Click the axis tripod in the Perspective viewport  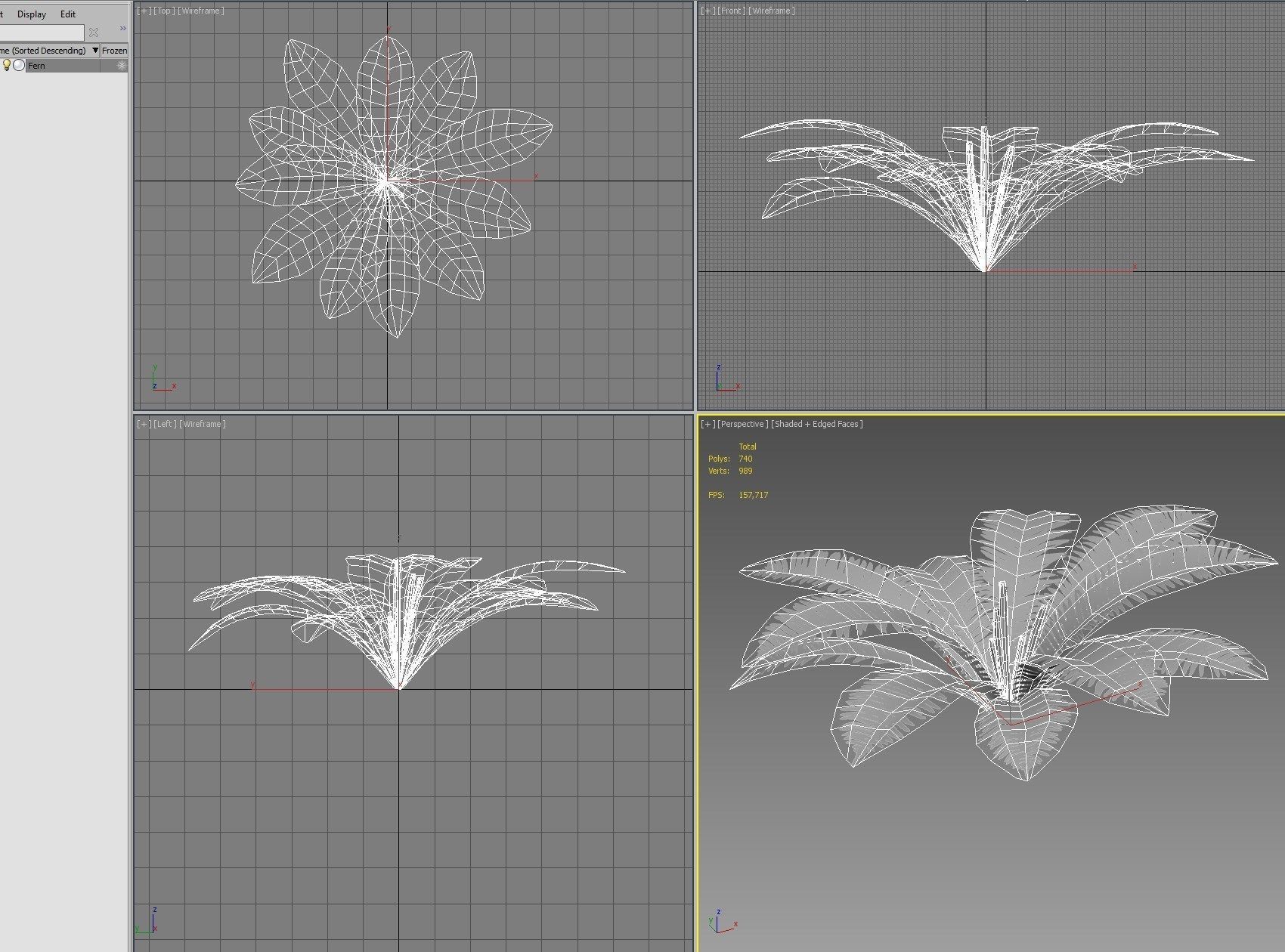point(723,922)
